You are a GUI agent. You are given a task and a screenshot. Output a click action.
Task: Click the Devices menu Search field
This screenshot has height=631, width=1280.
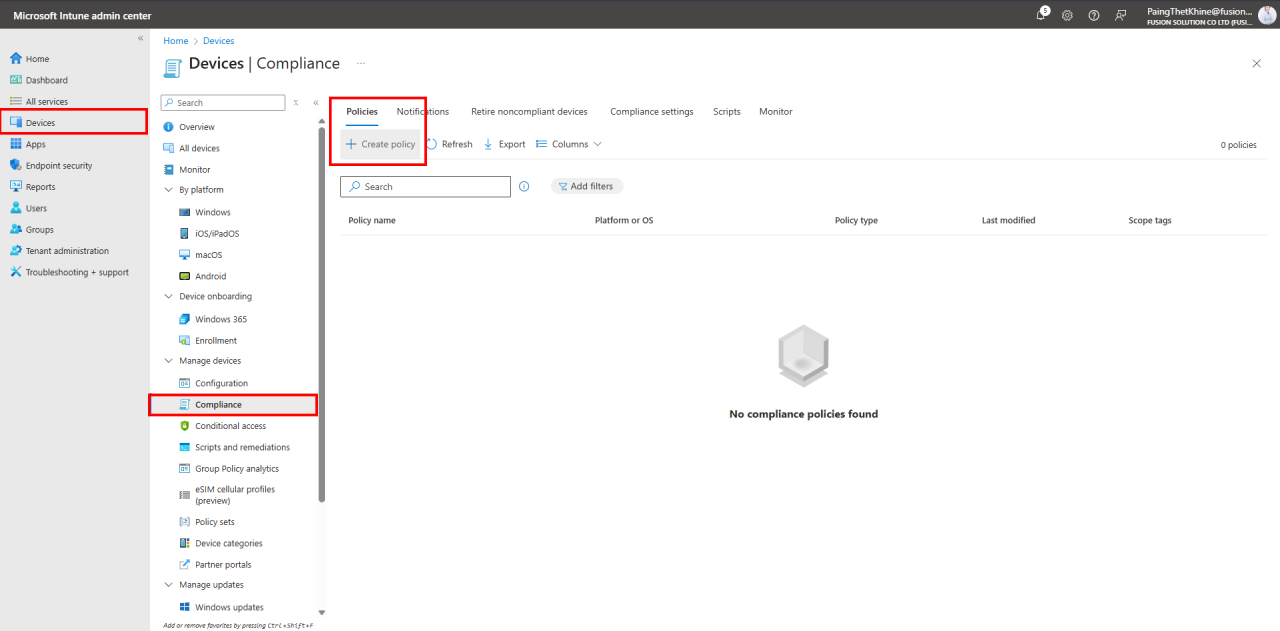pyautogui.click(x=223, y=103)
